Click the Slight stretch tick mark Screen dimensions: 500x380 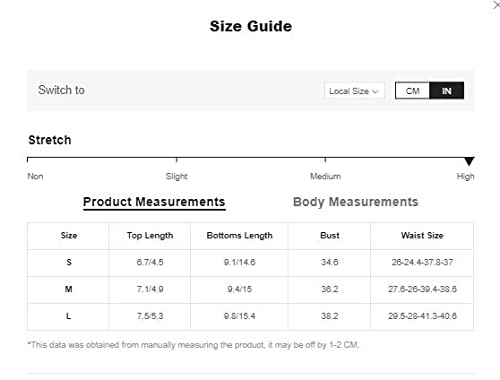[177, 160]
